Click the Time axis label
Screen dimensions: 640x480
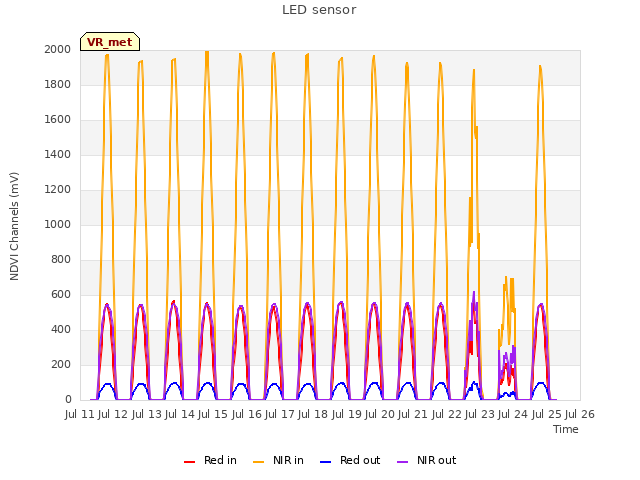pos(566,429)
